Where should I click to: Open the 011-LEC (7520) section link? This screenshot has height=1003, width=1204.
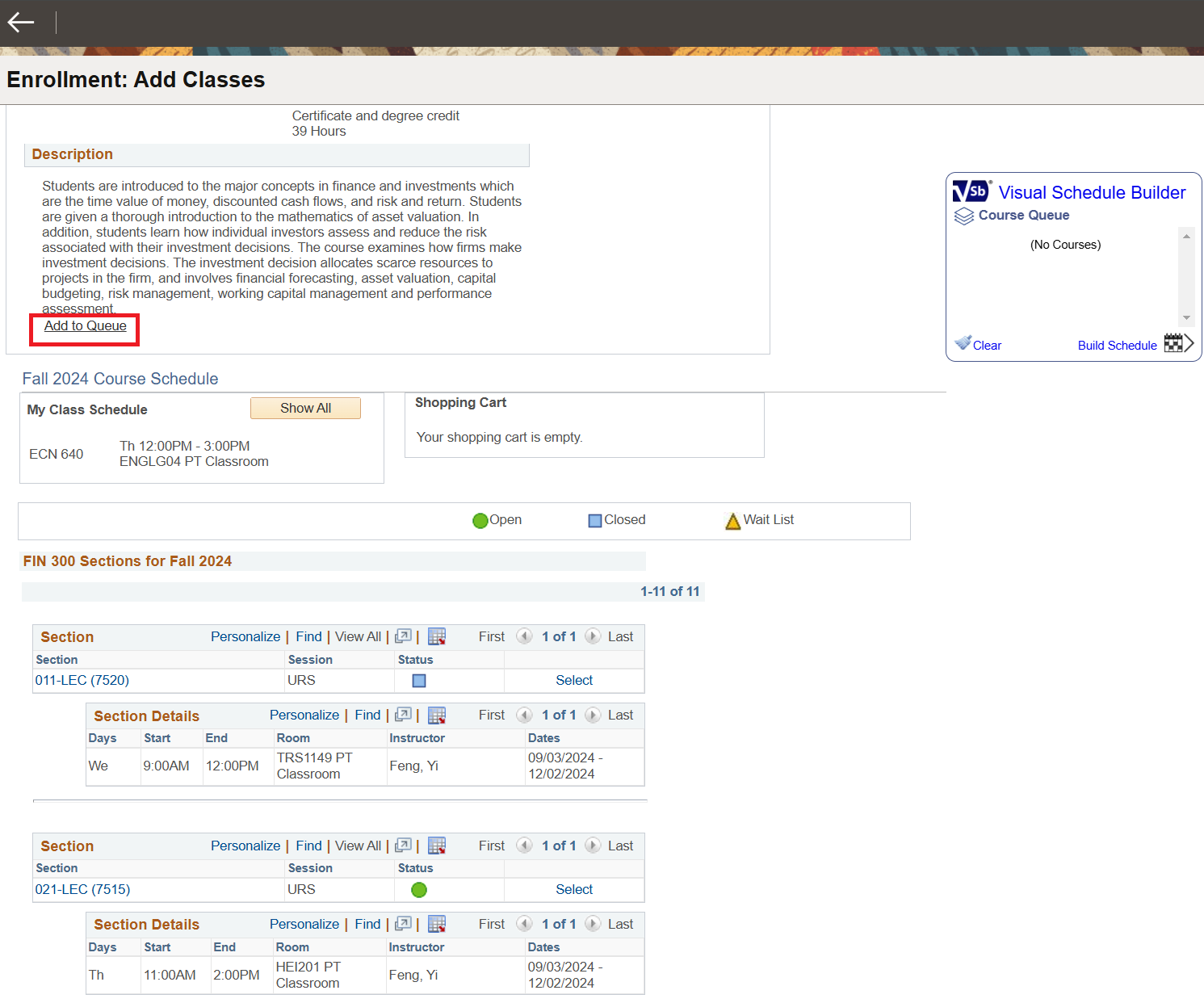[82, 681]
